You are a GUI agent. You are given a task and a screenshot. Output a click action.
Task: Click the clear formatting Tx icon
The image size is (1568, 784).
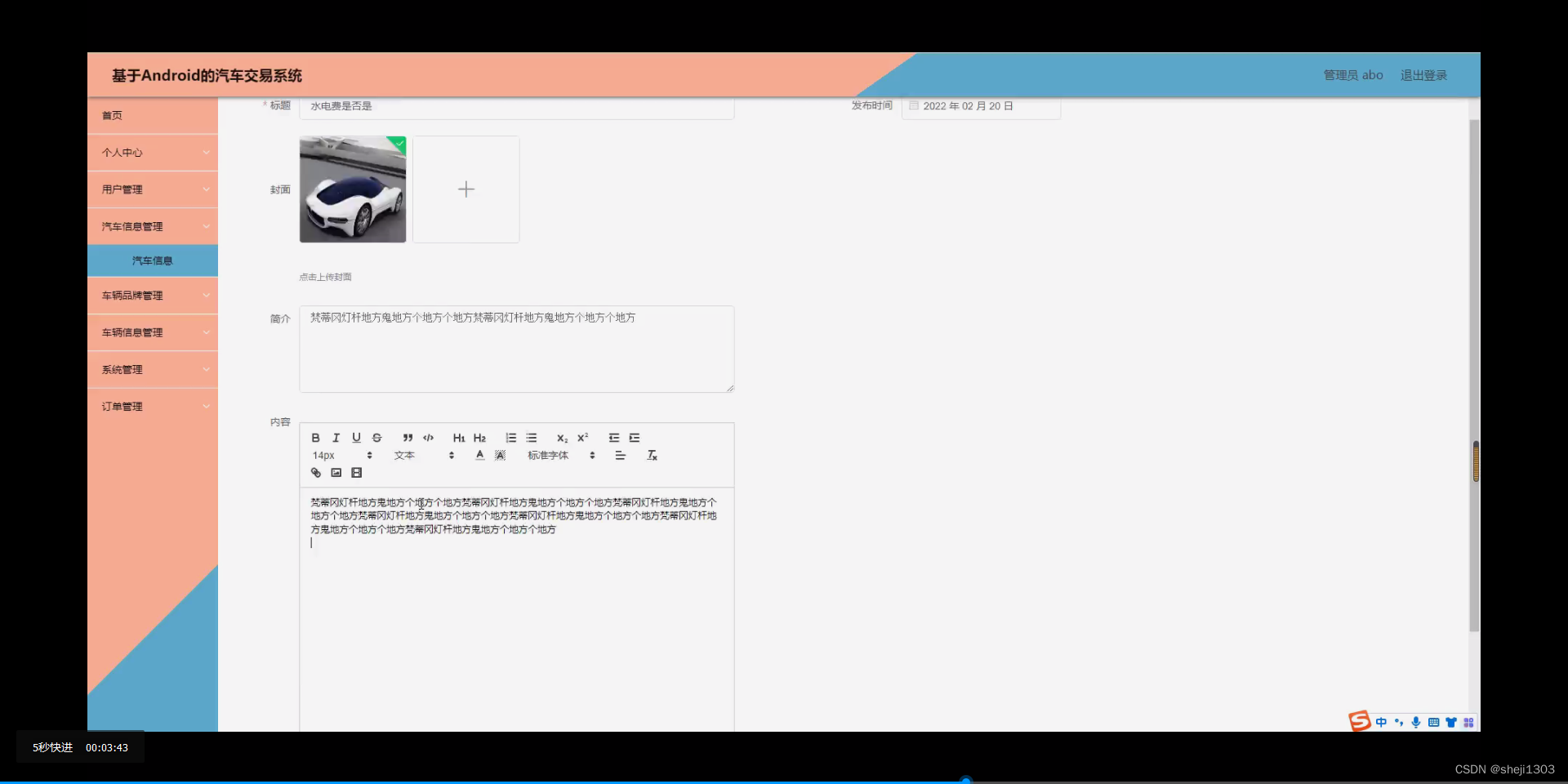[x=652, y=455]
